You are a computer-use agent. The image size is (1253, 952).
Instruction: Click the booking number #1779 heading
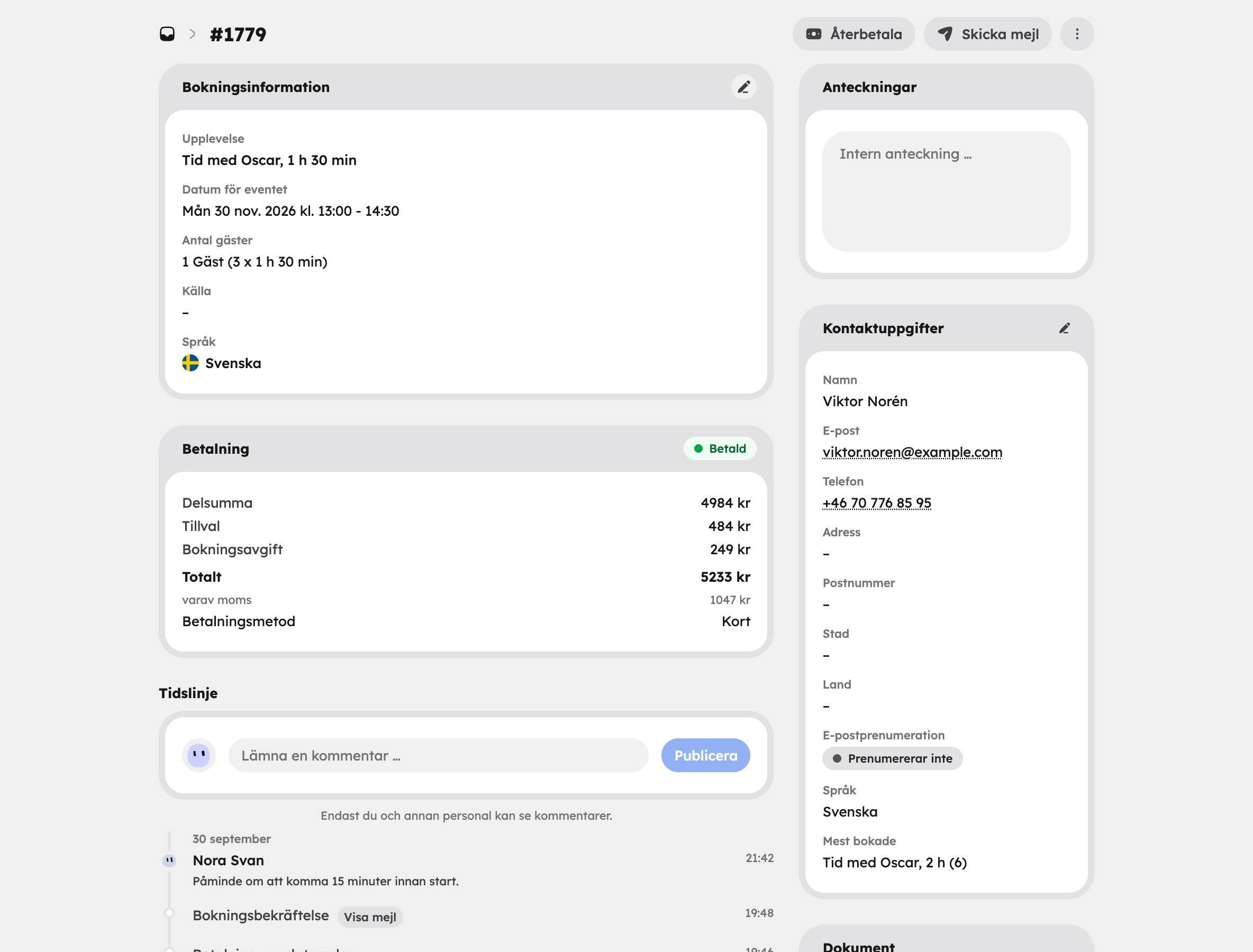pyautogui.click(x=238, y=34)
